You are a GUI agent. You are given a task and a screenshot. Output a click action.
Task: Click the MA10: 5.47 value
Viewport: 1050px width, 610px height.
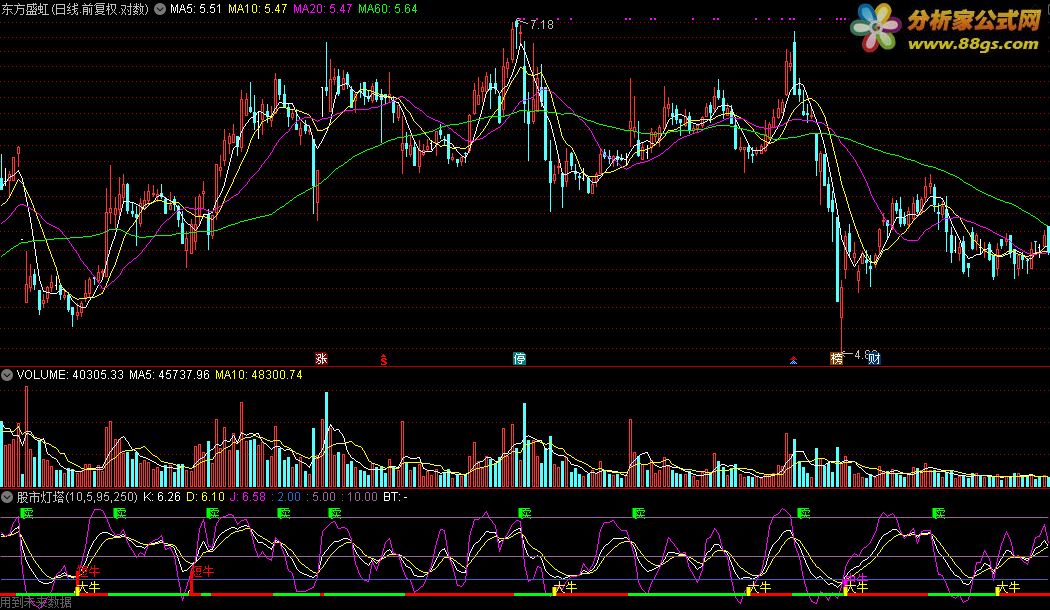pos(258,9)
